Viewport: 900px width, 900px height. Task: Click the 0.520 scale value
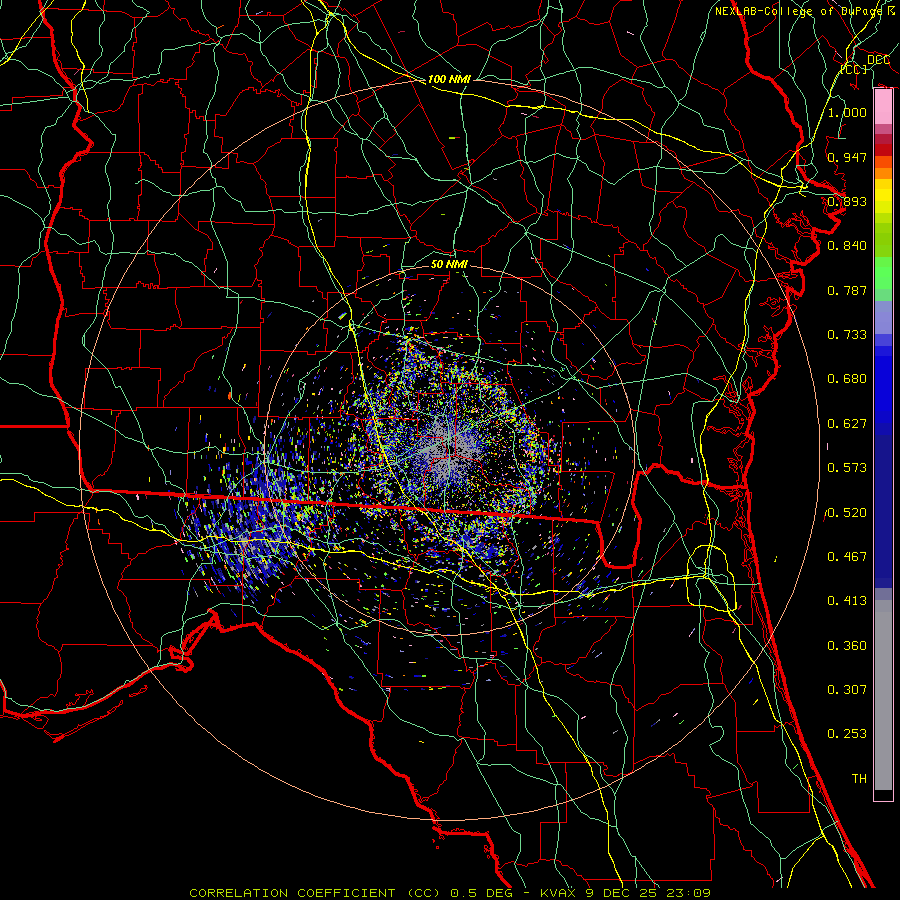coord(847,513)
